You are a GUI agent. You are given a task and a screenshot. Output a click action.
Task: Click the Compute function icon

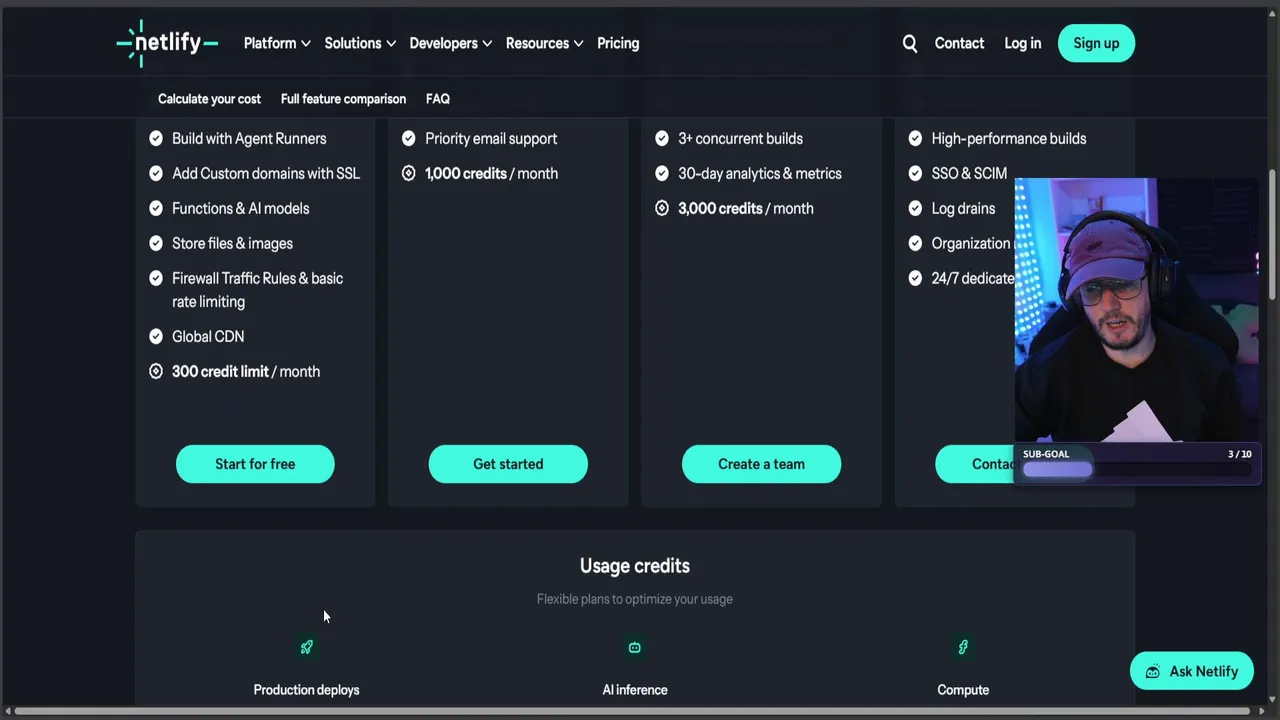963,648
